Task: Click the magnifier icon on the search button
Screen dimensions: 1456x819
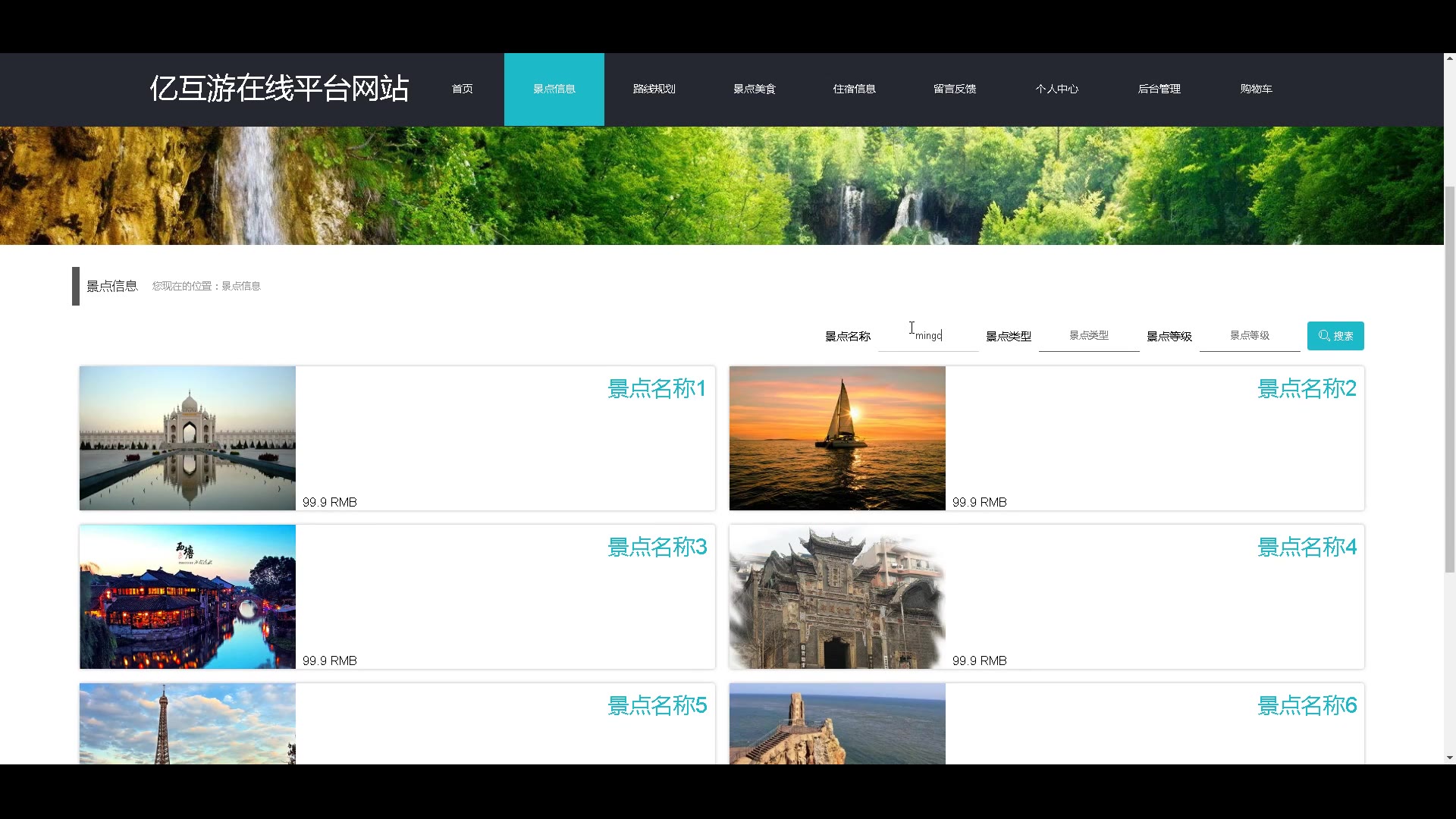Action: (x=1324, y=335)
